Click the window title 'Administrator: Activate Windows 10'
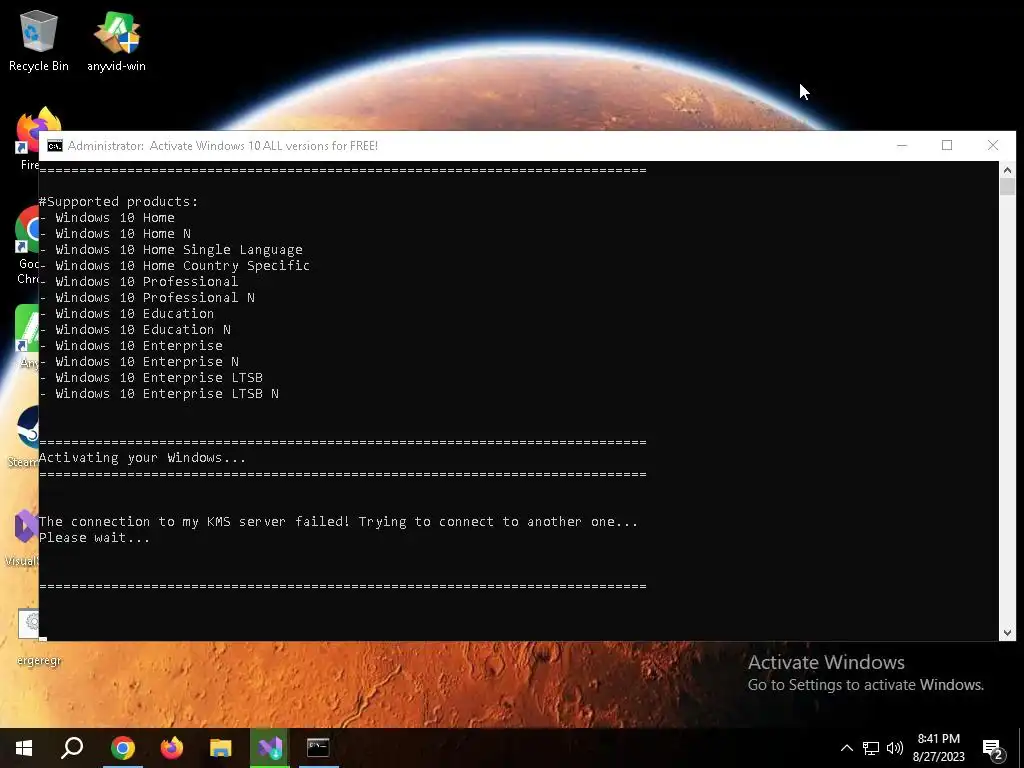The width and height of the screenshot is (1024, 768). coord(223,146)
